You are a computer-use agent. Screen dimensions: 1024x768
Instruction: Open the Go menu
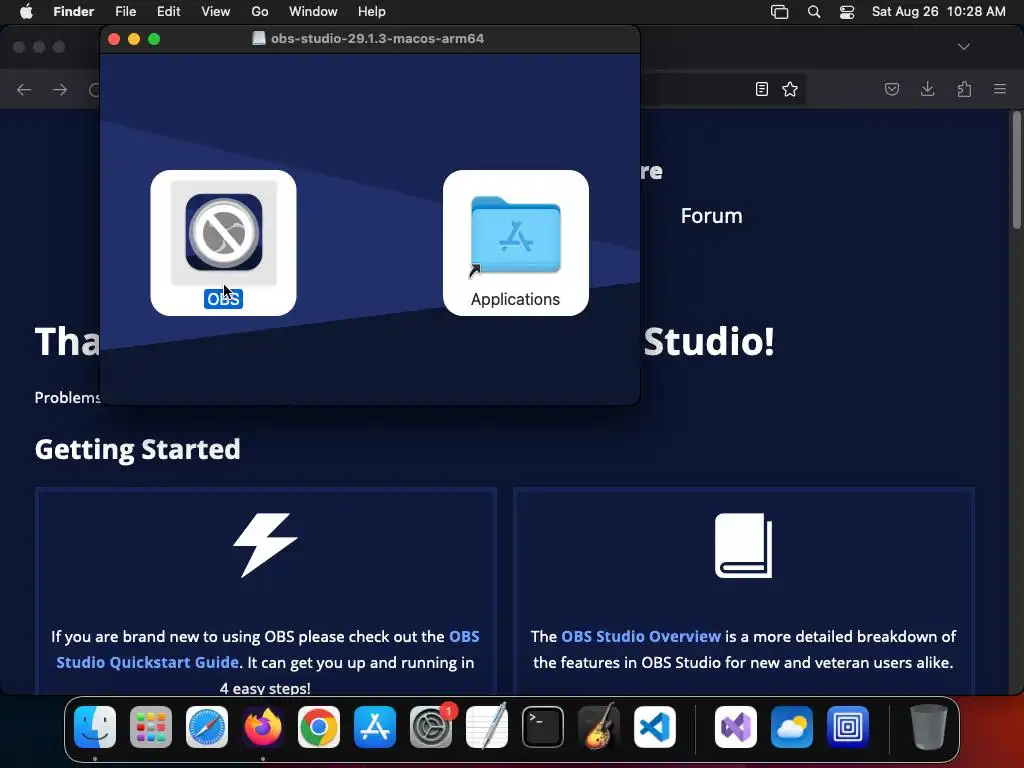coord(259,12)
